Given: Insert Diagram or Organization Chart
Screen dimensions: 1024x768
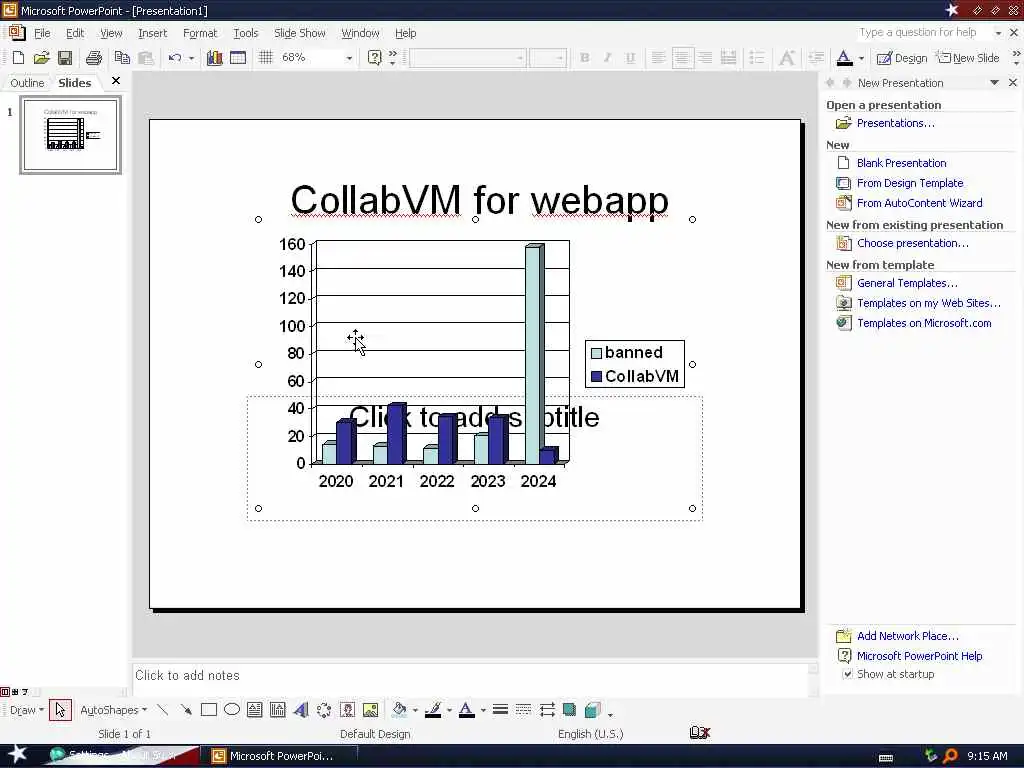Looking at the screenshot, I should [x=324, y=710].
